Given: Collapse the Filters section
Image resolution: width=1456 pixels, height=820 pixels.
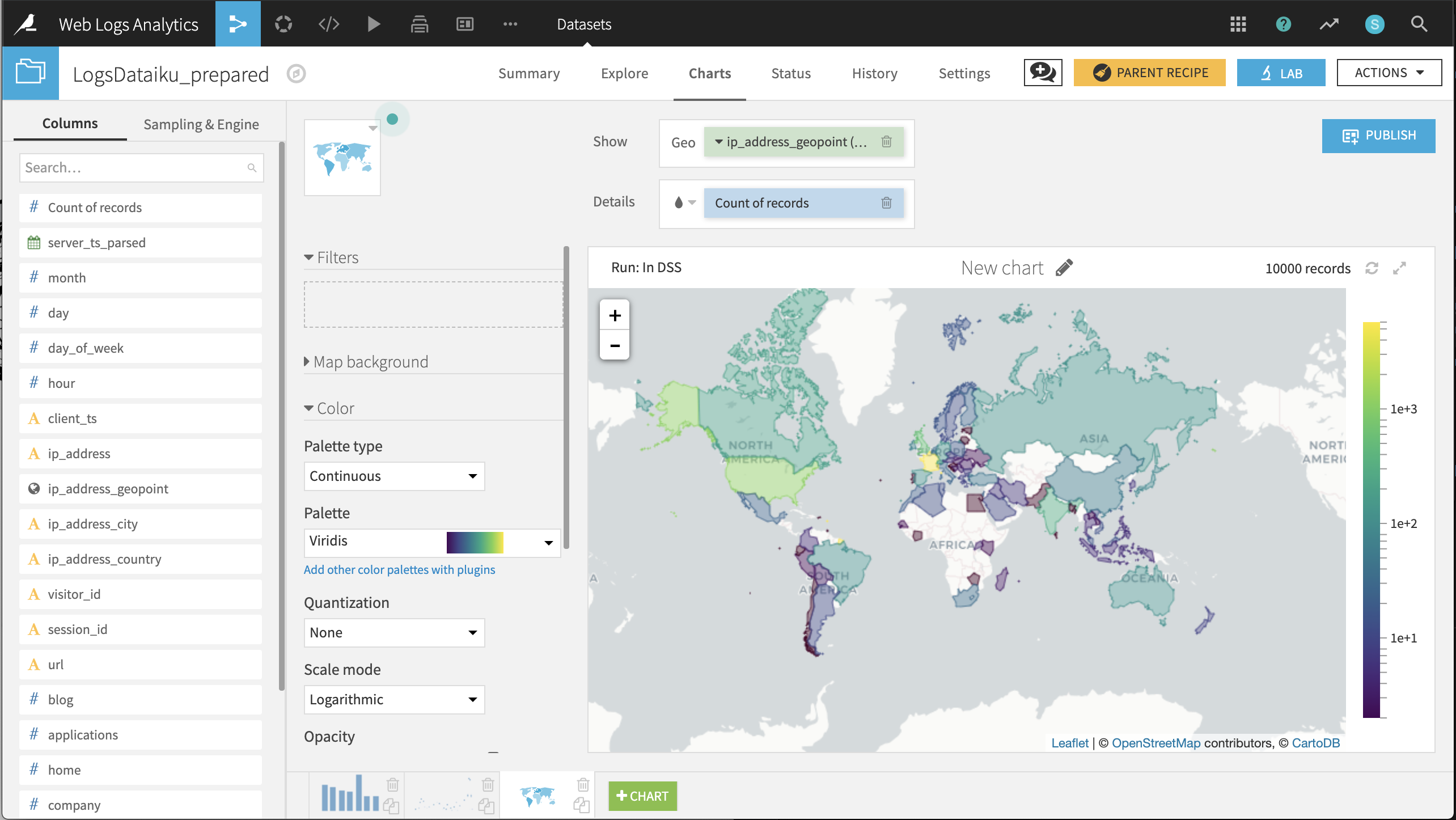Looking at the screenshot, I should click(332, 257).
